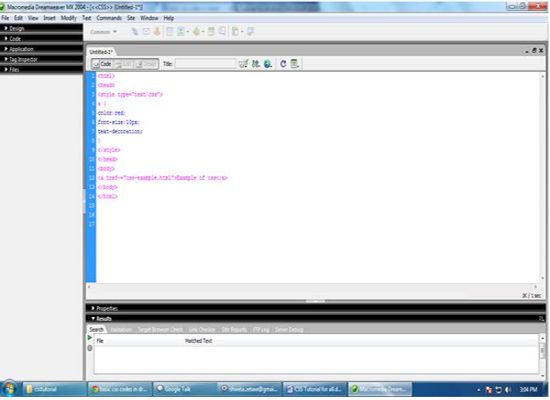Click the Media insert icon
The image size is (550, 400).
click(x=196, y=32)
